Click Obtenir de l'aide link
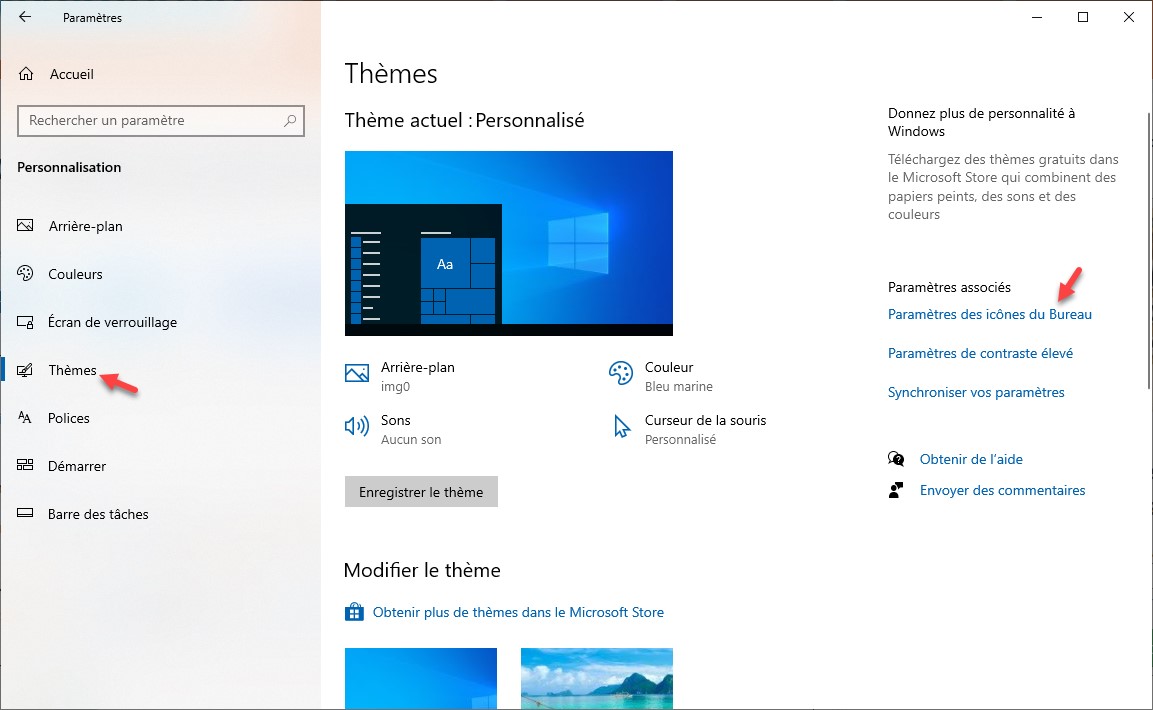 970,459
